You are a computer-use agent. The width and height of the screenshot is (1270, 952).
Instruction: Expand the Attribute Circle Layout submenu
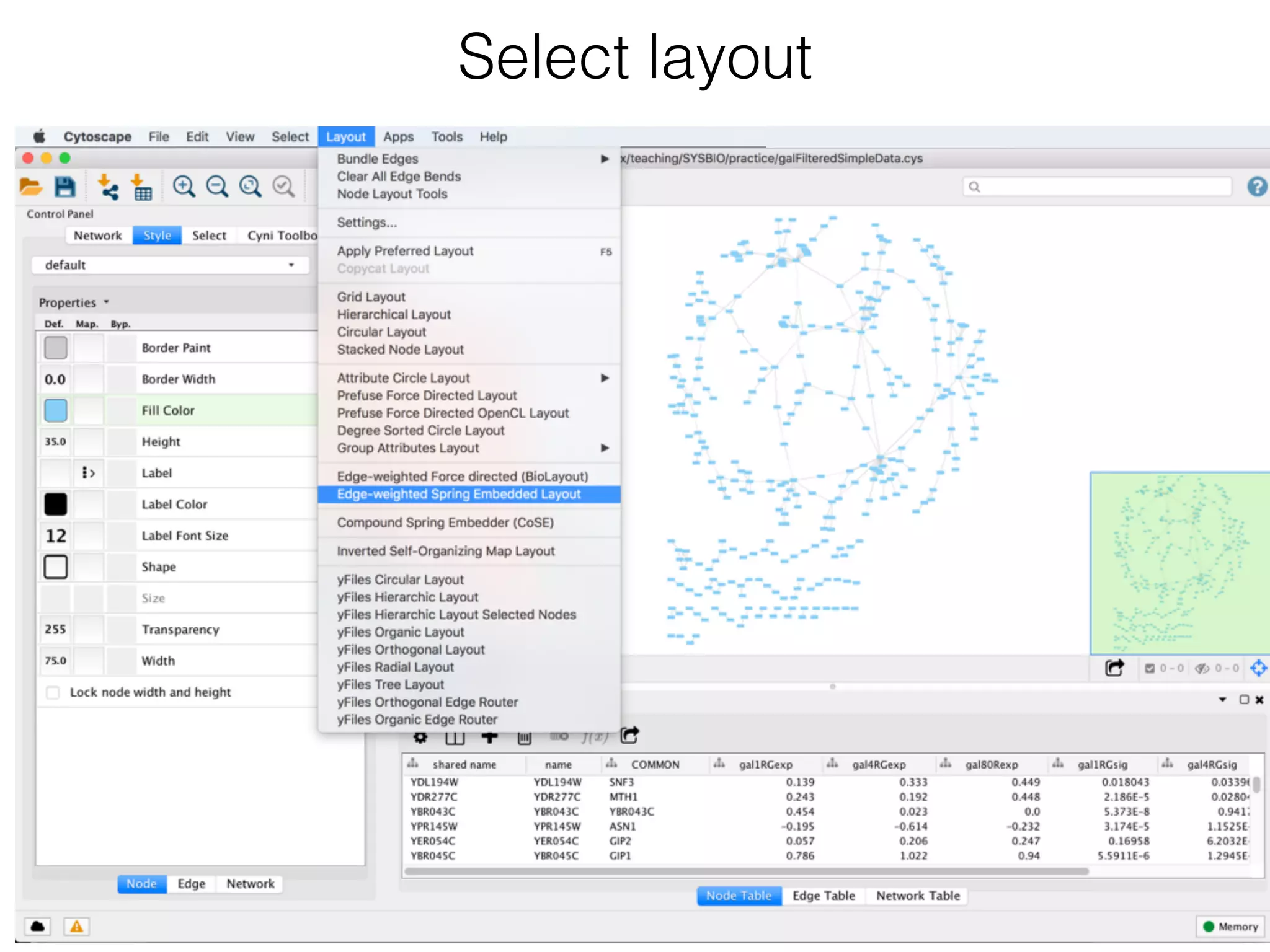tap(605, 378)
